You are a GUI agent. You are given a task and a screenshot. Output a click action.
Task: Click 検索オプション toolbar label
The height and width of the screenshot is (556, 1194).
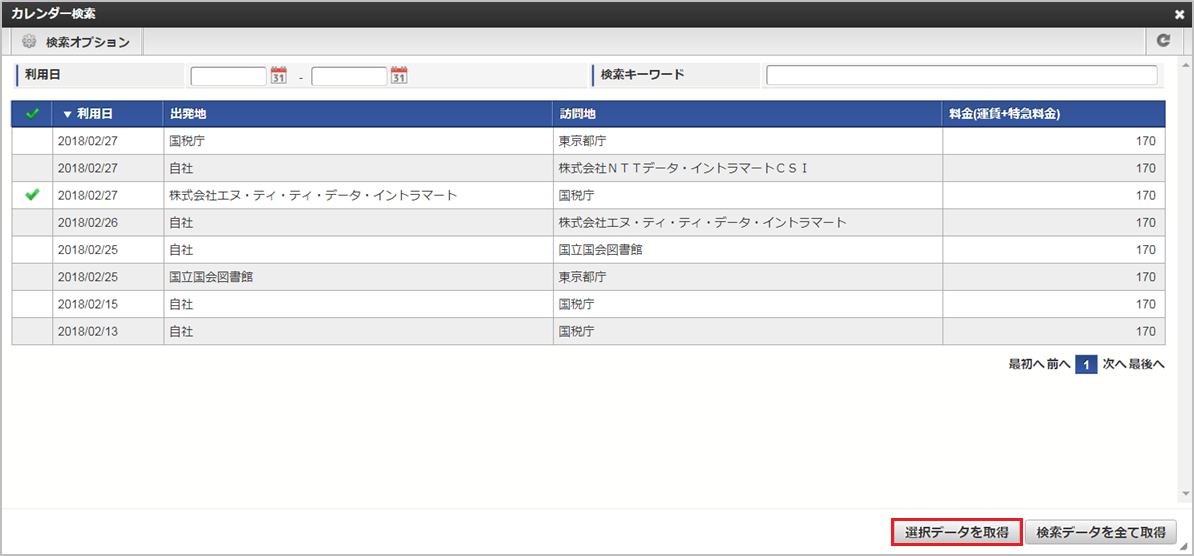(x=88, y=43)
